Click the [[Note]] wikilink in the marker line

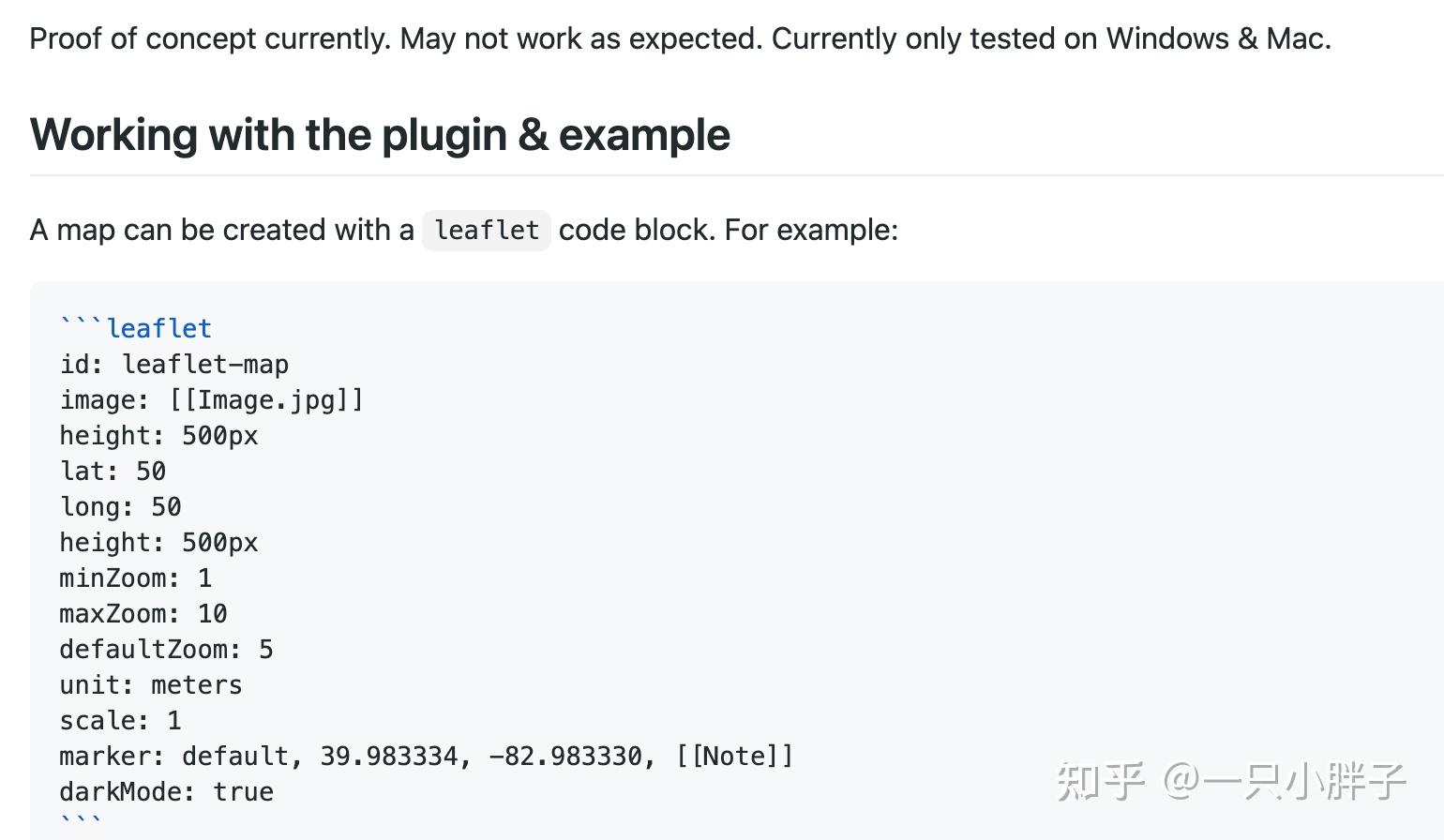pos(734,757)
